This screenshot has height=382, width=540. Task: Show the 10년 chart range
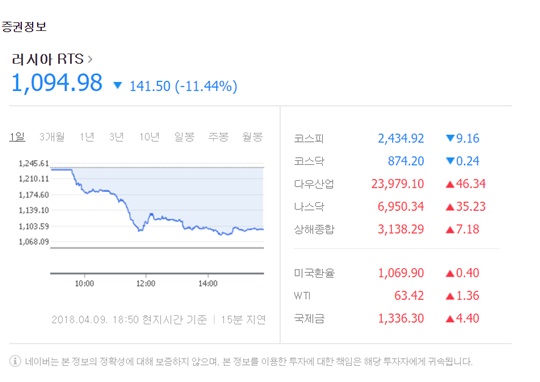pyautogui.click(x=149, y=137)
